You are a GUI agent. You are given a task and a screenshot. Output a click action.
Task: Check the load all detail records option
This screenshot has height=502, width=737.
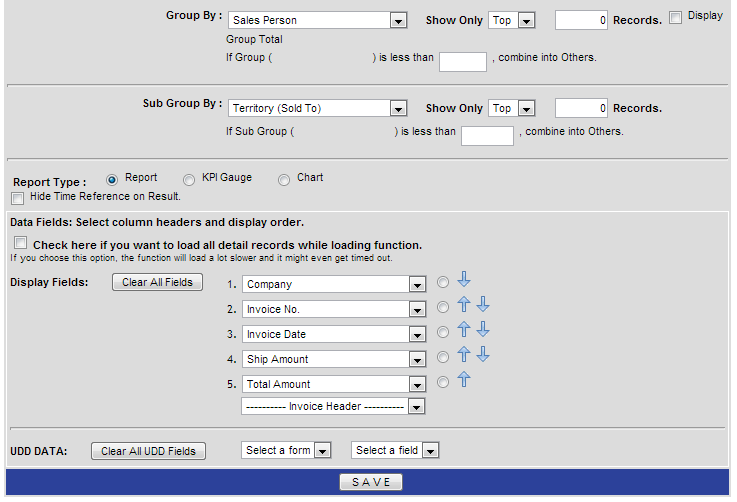21,244
